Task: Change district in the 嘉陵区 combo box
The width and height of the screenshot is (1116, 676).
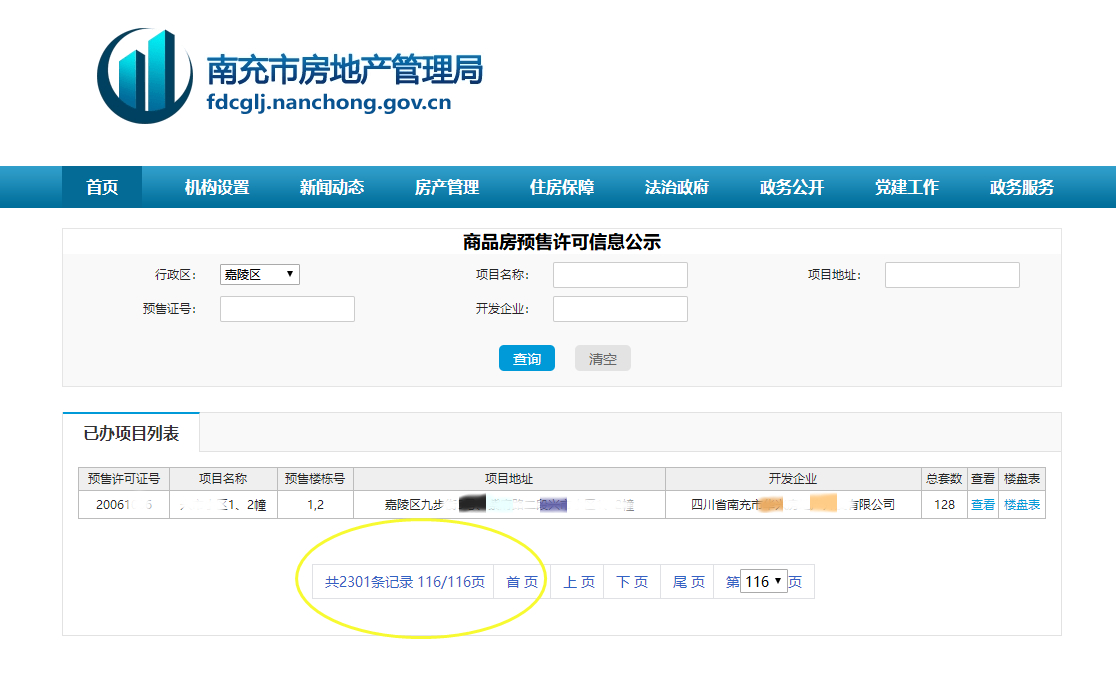Action: coord(259,274)
